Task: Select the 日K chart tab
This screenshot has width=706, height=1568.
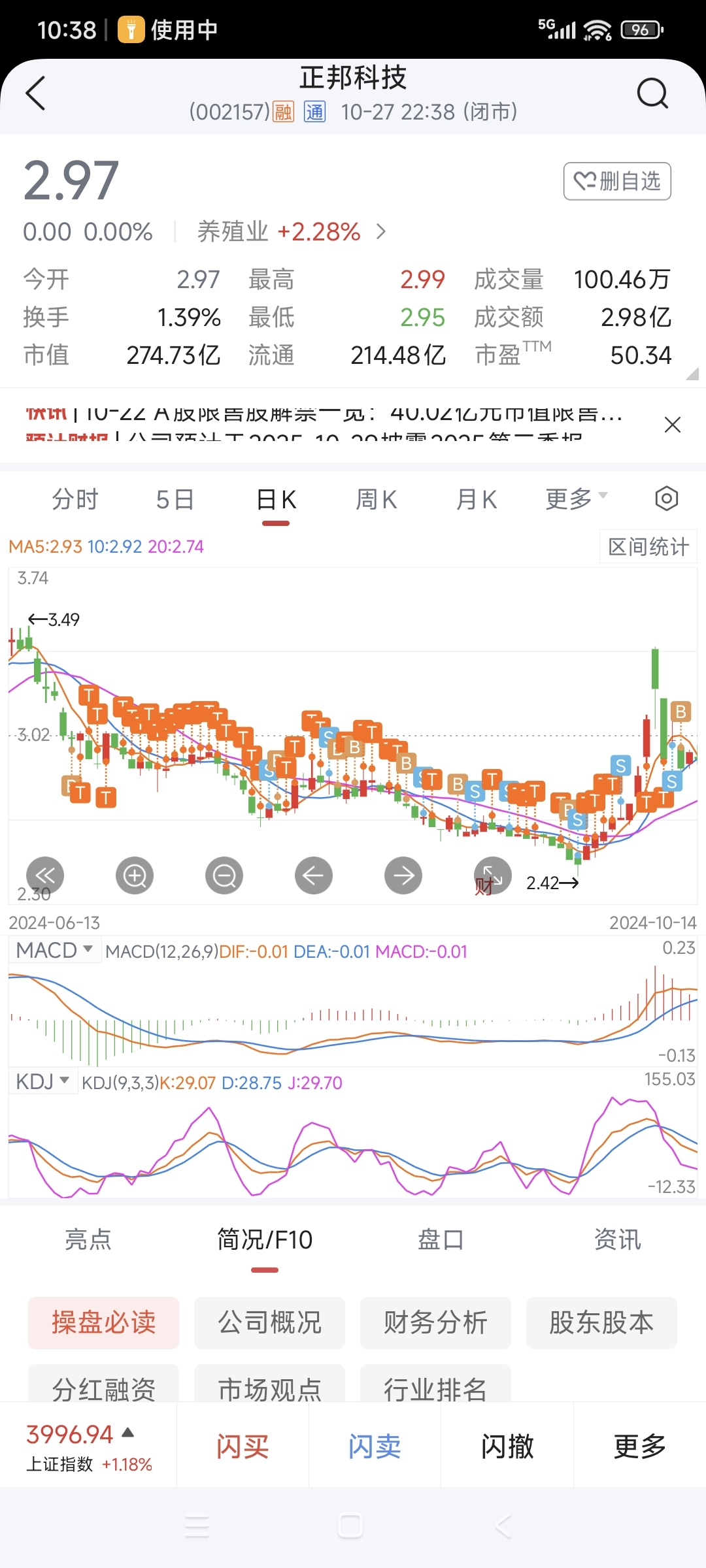Action: [x=276, y=500]
